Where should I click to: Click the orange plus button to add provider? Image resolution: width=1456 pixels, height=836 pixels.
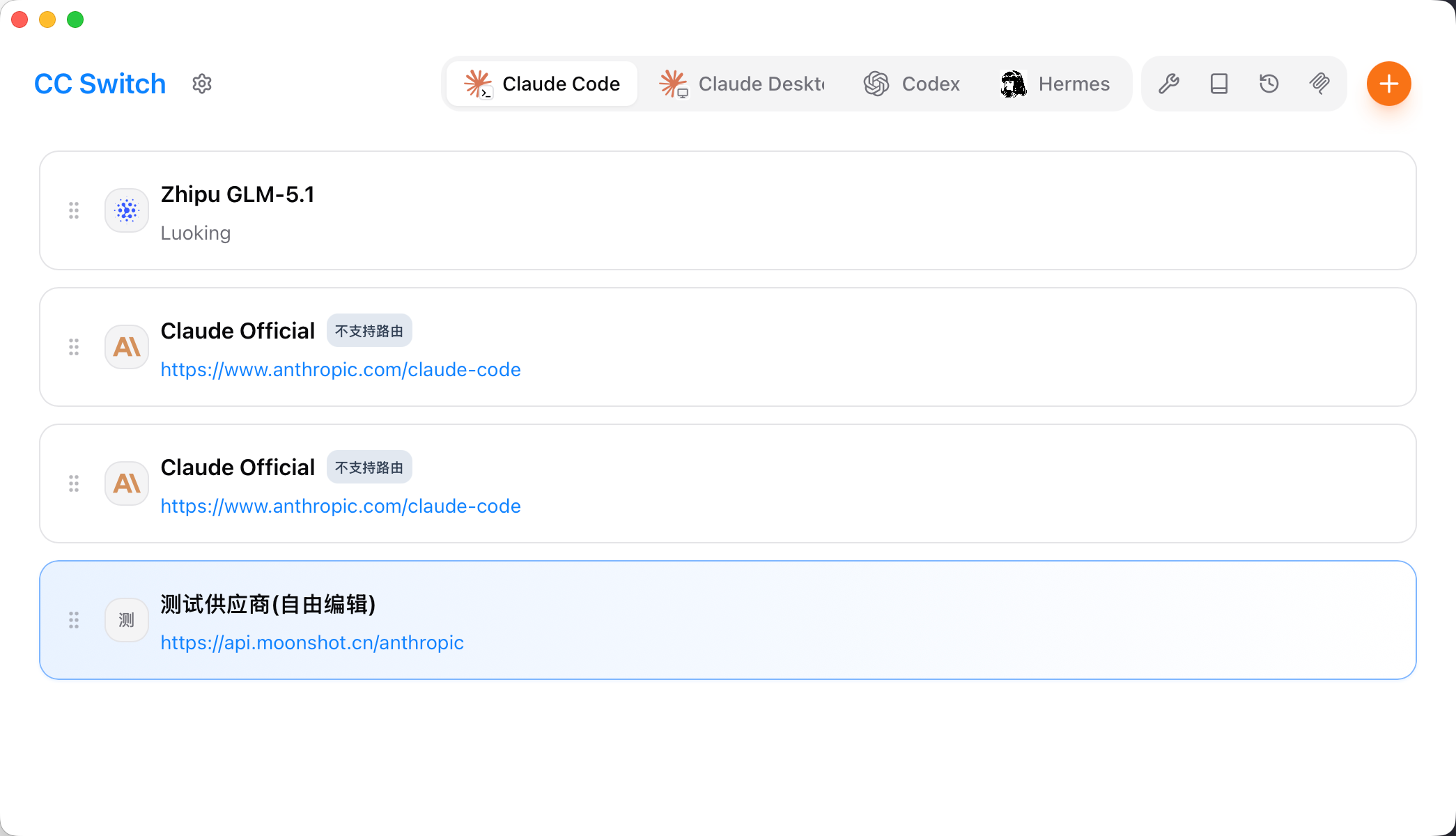coord(1388,84)
